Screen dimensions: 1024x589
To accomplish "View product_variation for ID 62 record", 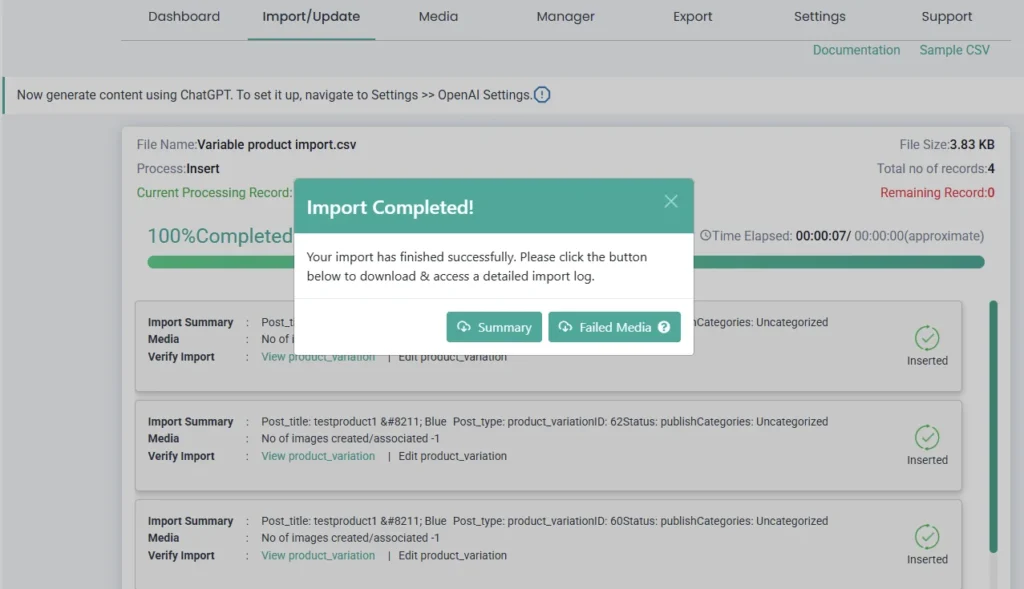I will (x=318, y=456).
